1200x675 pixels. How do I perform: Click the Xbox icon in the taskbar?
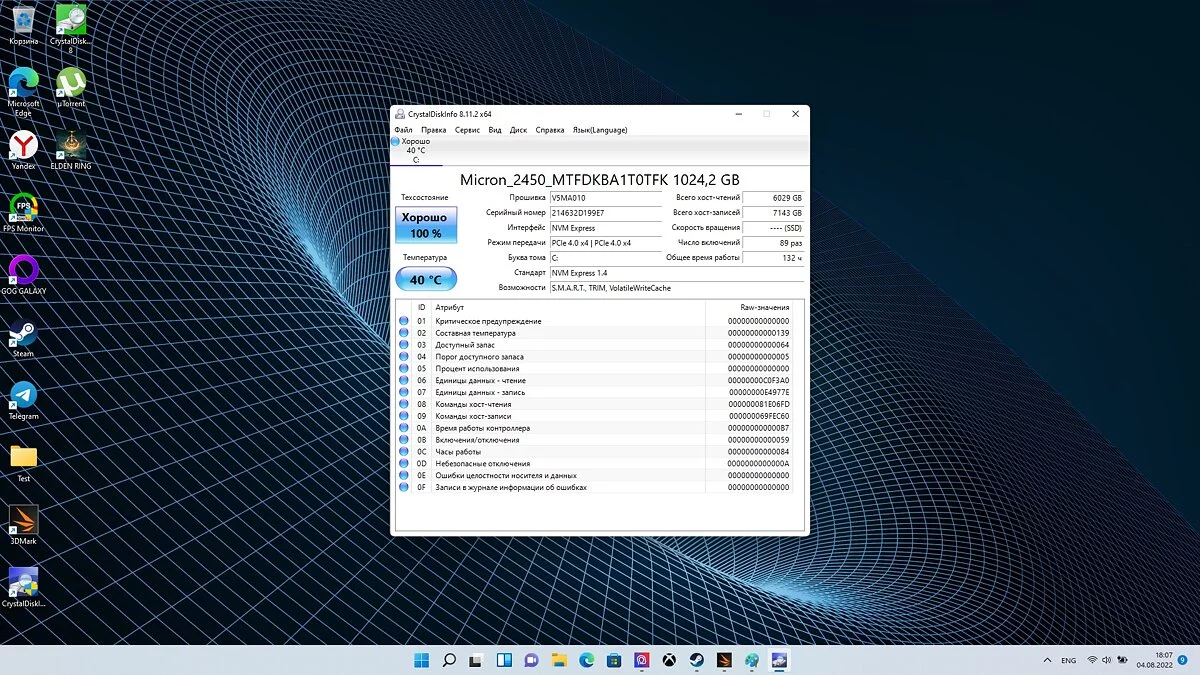point(669,660)
